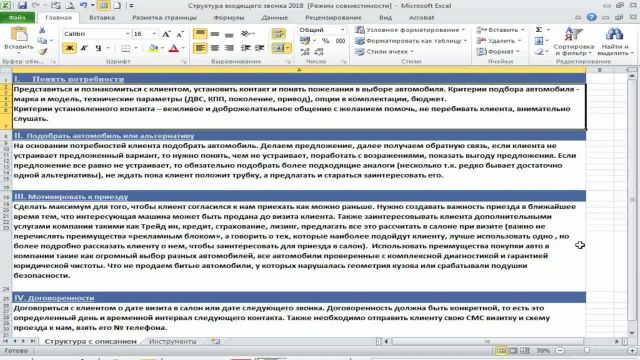Image resolution: width=640 pixels, height=360 pixels.
Task: Click the Borders icon
Action: point(126,48)
